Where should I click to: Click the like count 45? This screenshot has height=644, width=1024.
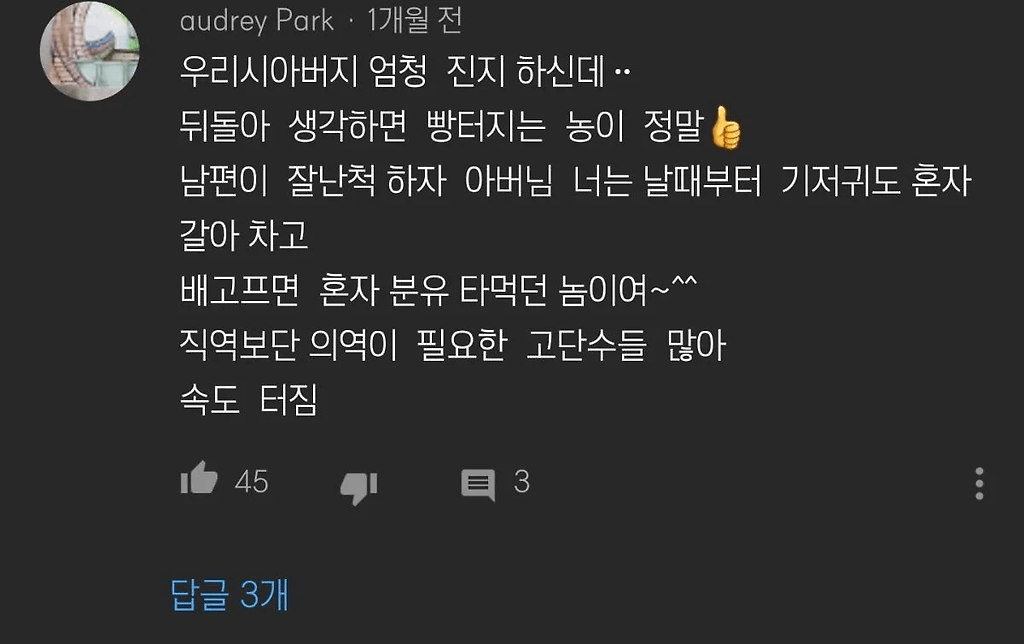coord(251,482)
